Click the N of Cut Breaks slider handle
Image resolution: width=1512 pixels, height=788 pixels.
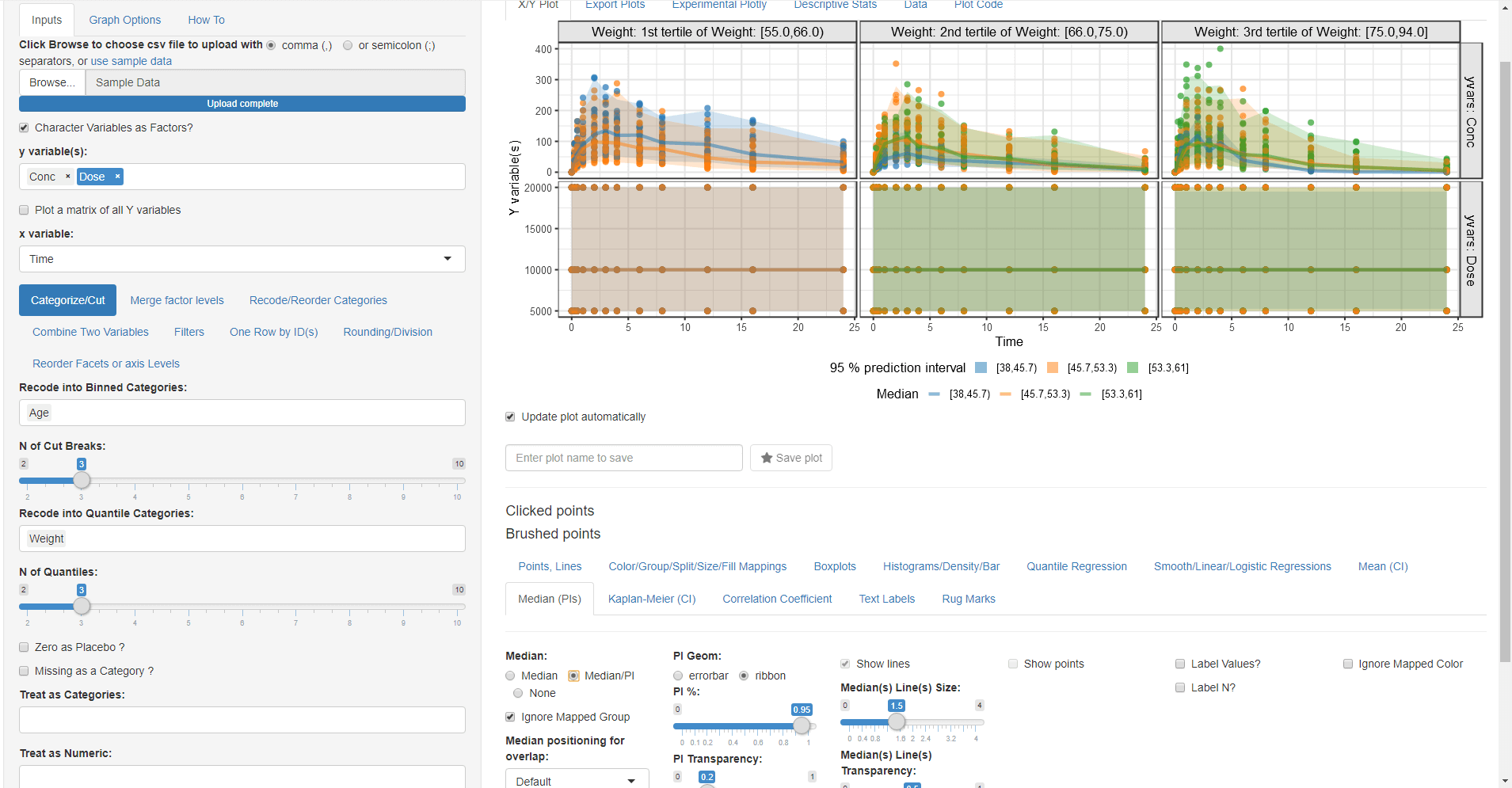tap(82, 480)
